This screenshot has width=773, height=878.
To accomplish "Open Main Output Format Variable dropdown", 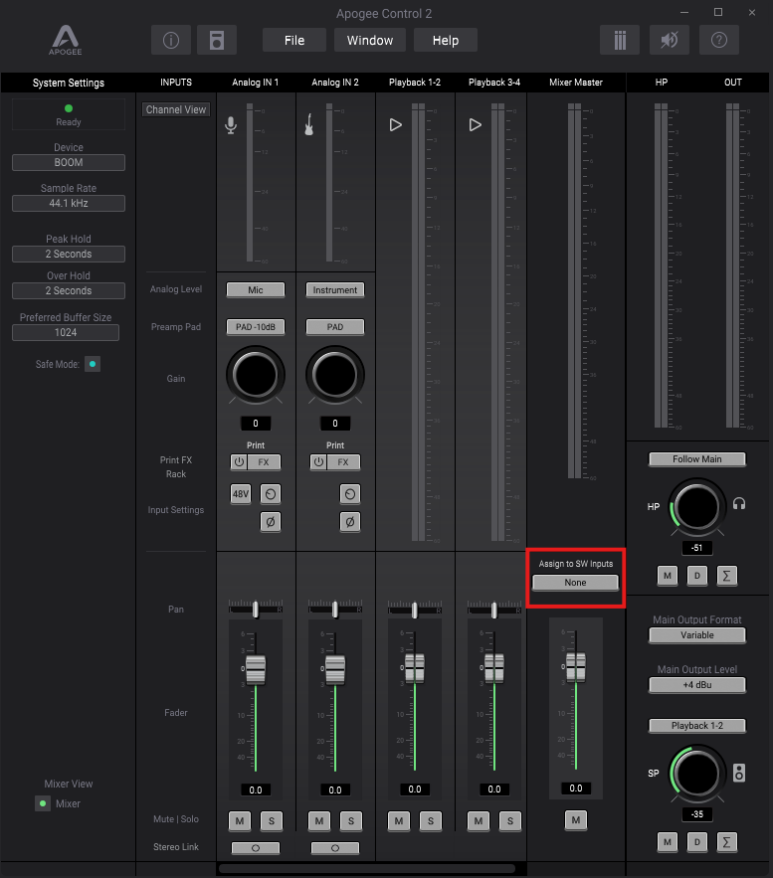I will pos(697,635).
